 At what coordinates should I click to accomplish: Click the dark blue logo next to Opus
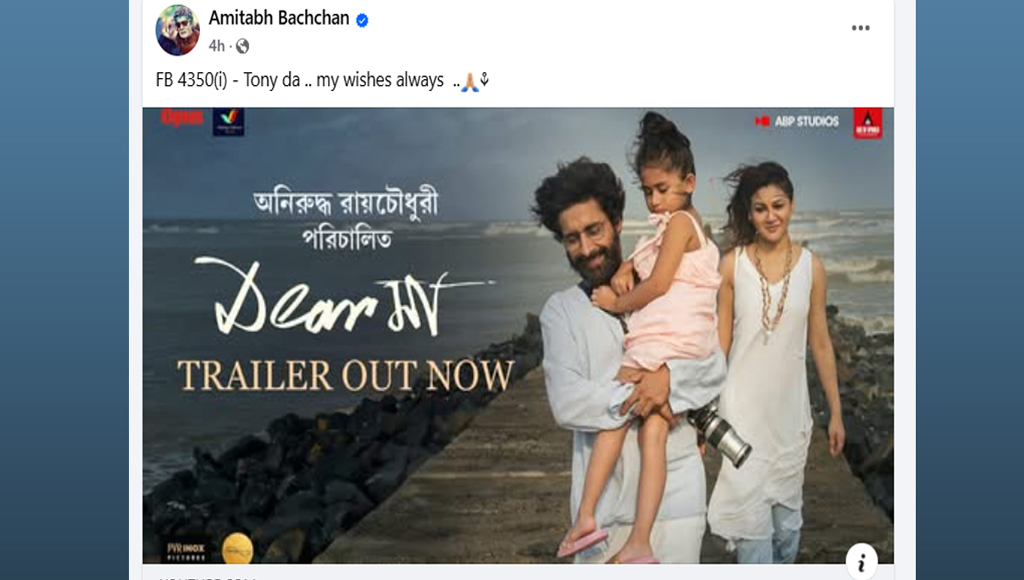[x=229, y=121]
